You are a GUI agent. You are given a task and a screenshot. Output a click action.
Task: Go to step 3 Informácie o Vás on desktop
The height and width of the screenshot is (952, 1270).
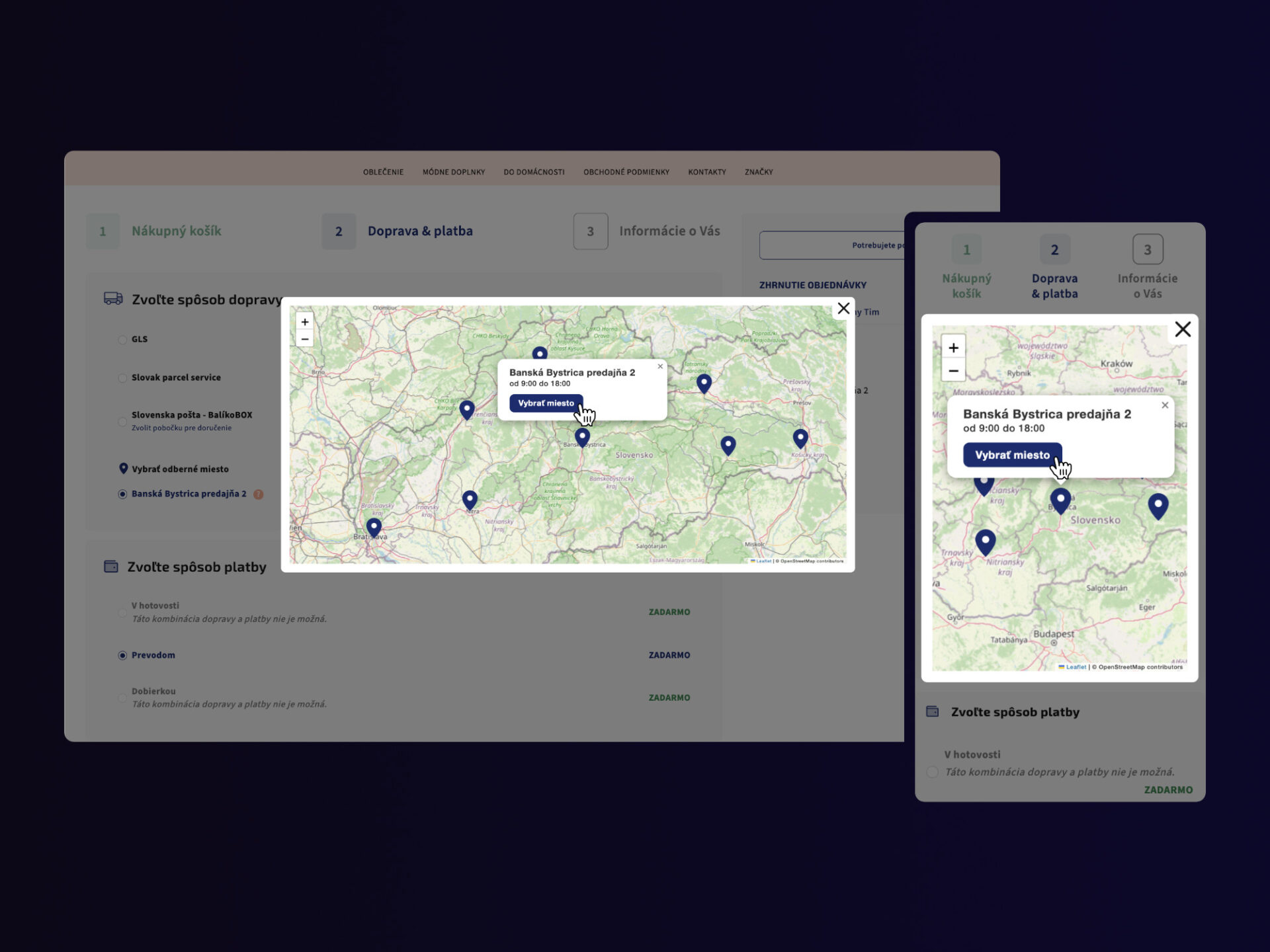(x=647, y=231)
